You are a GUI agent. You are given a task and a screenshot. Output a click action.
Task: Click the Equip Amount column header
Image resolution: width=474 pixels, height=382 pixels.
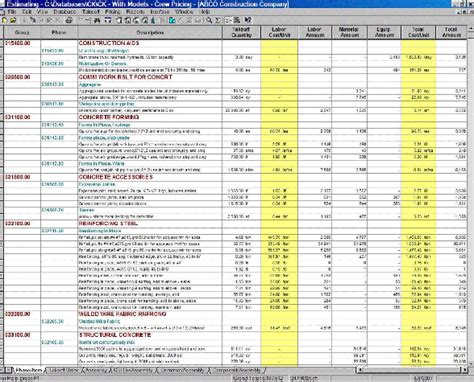click(x=384, y=32)
